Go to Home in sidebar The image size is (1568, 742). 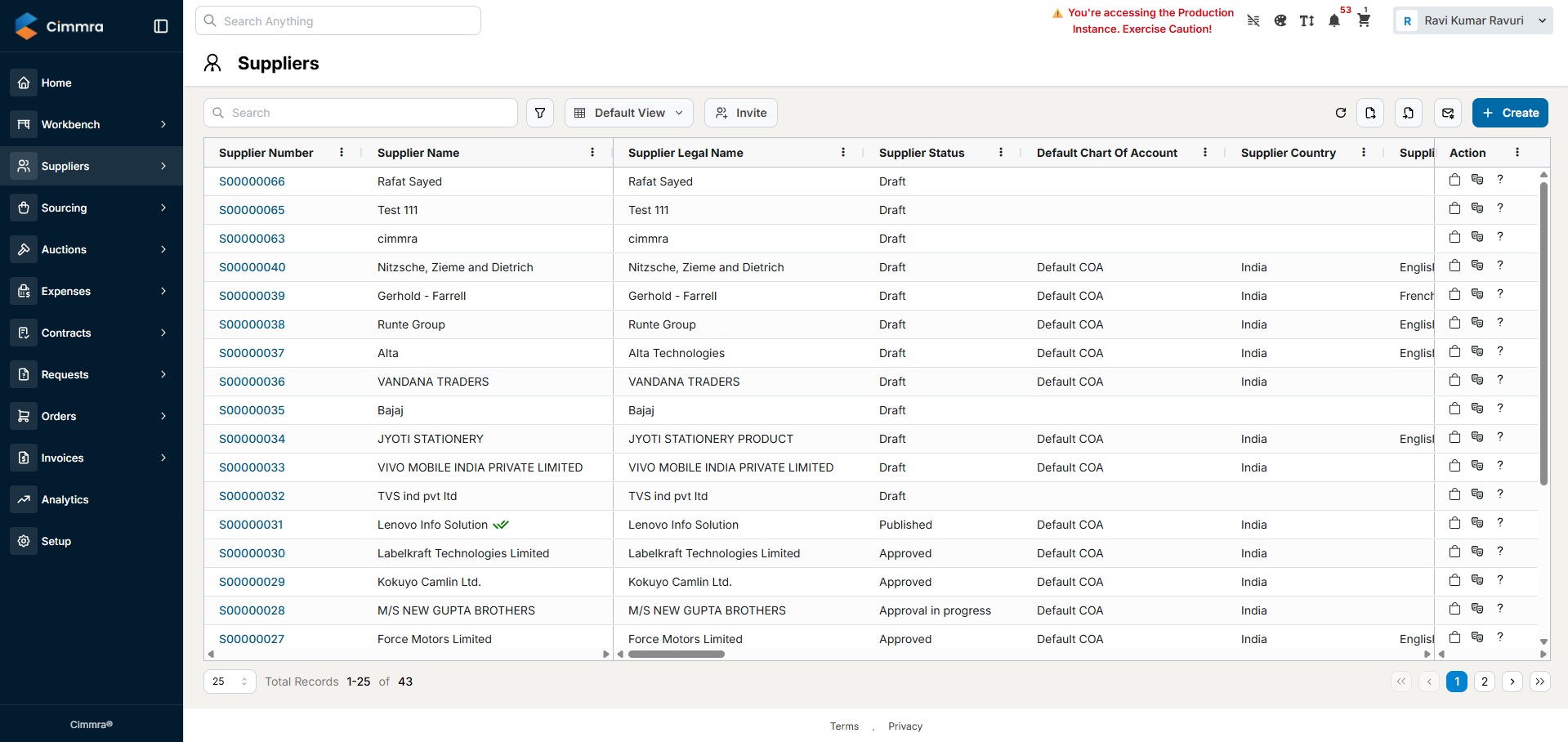pos(92,83)
